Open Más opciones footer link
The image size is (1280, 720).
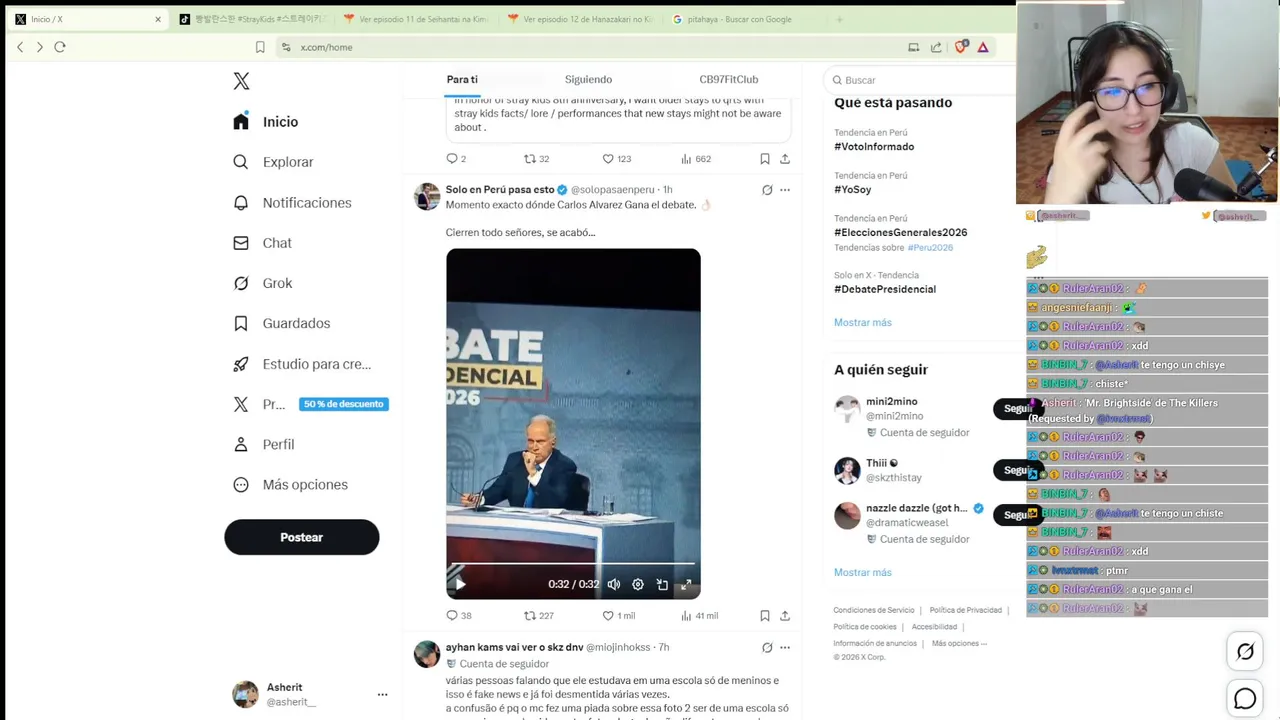959,644
